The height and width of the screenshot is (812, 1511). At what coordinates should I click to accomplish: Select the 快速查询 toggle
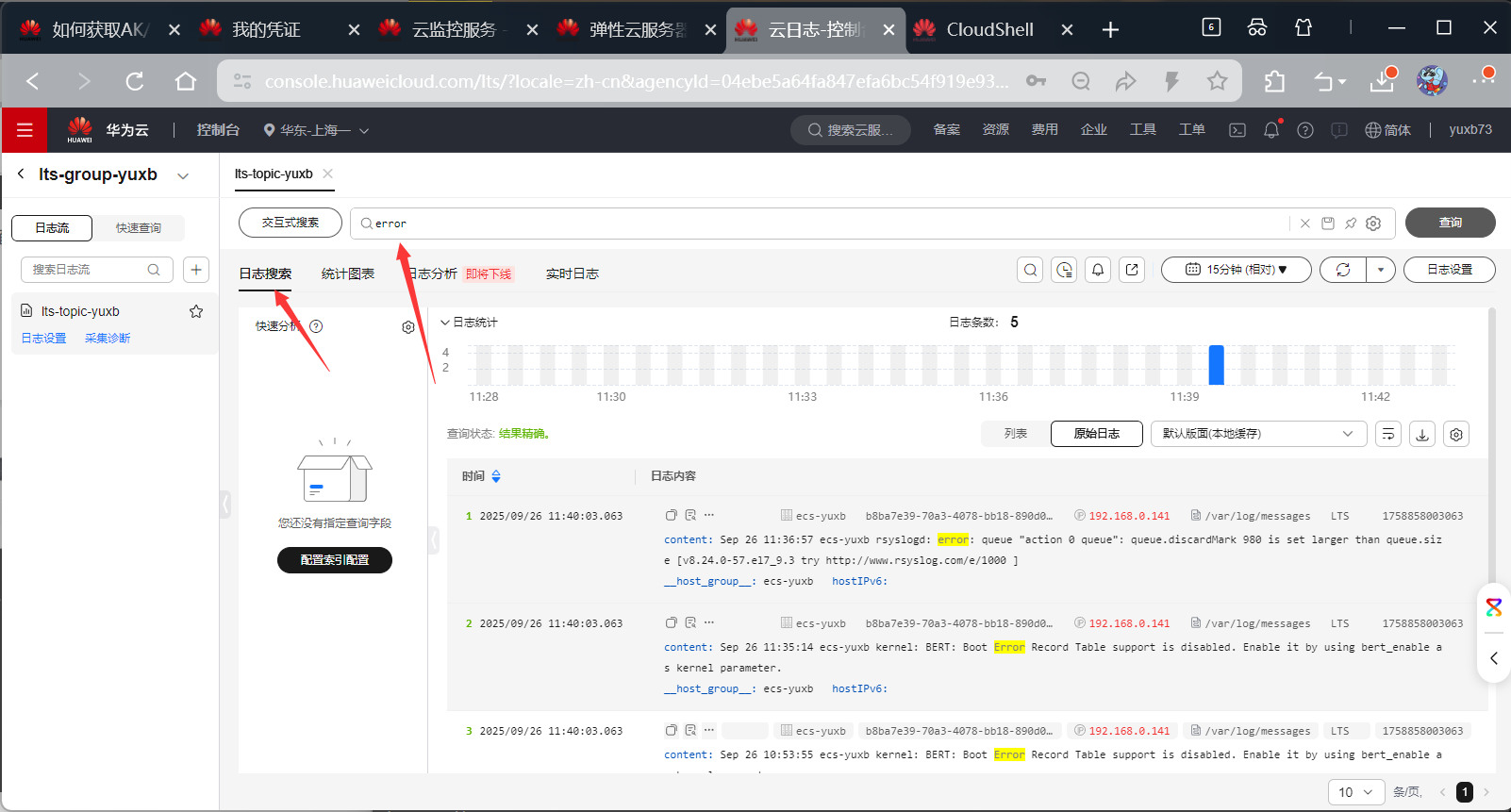click(139, 228)
